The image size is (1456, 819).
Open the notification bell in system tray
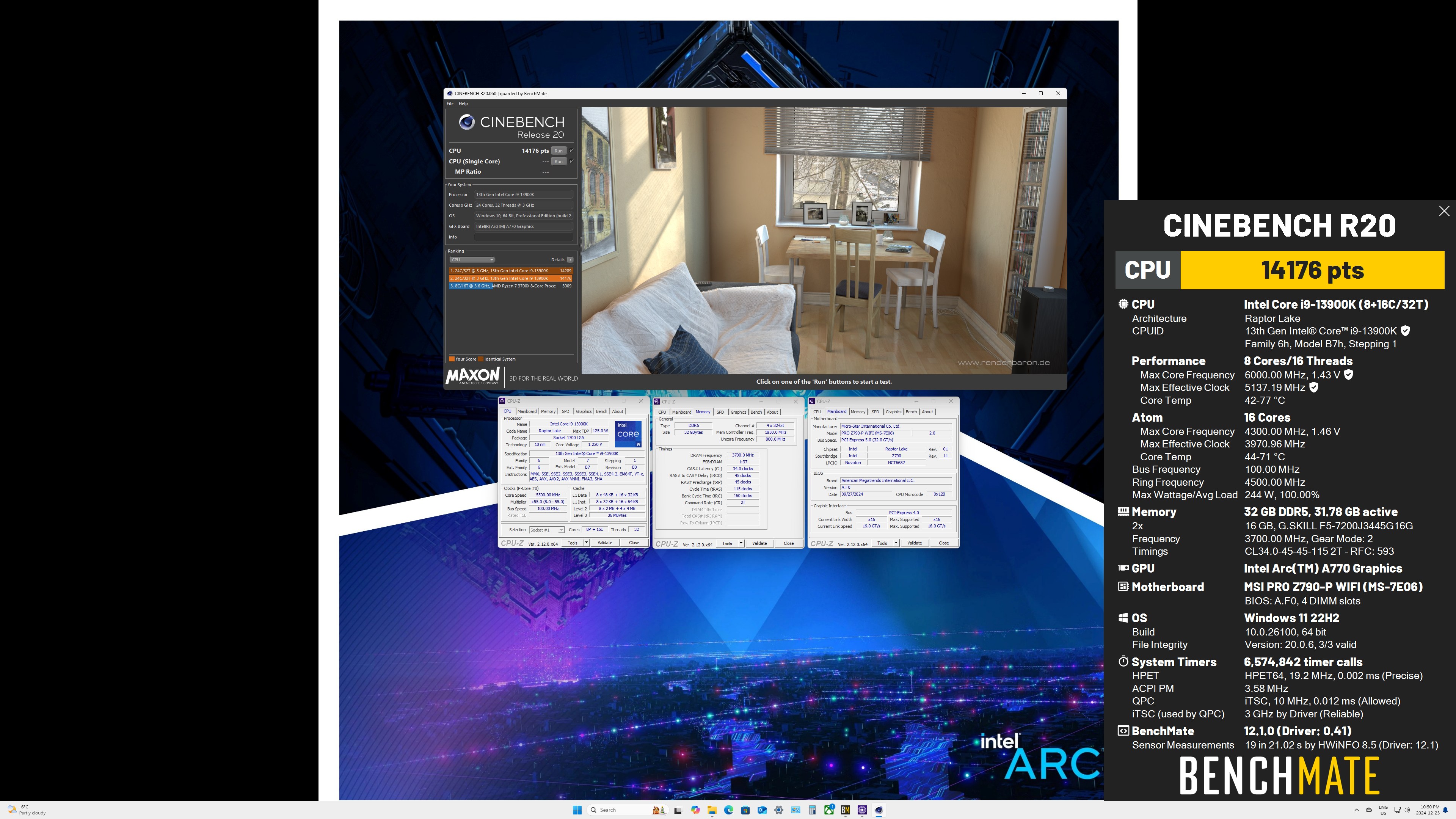[x=1445, y=810]
